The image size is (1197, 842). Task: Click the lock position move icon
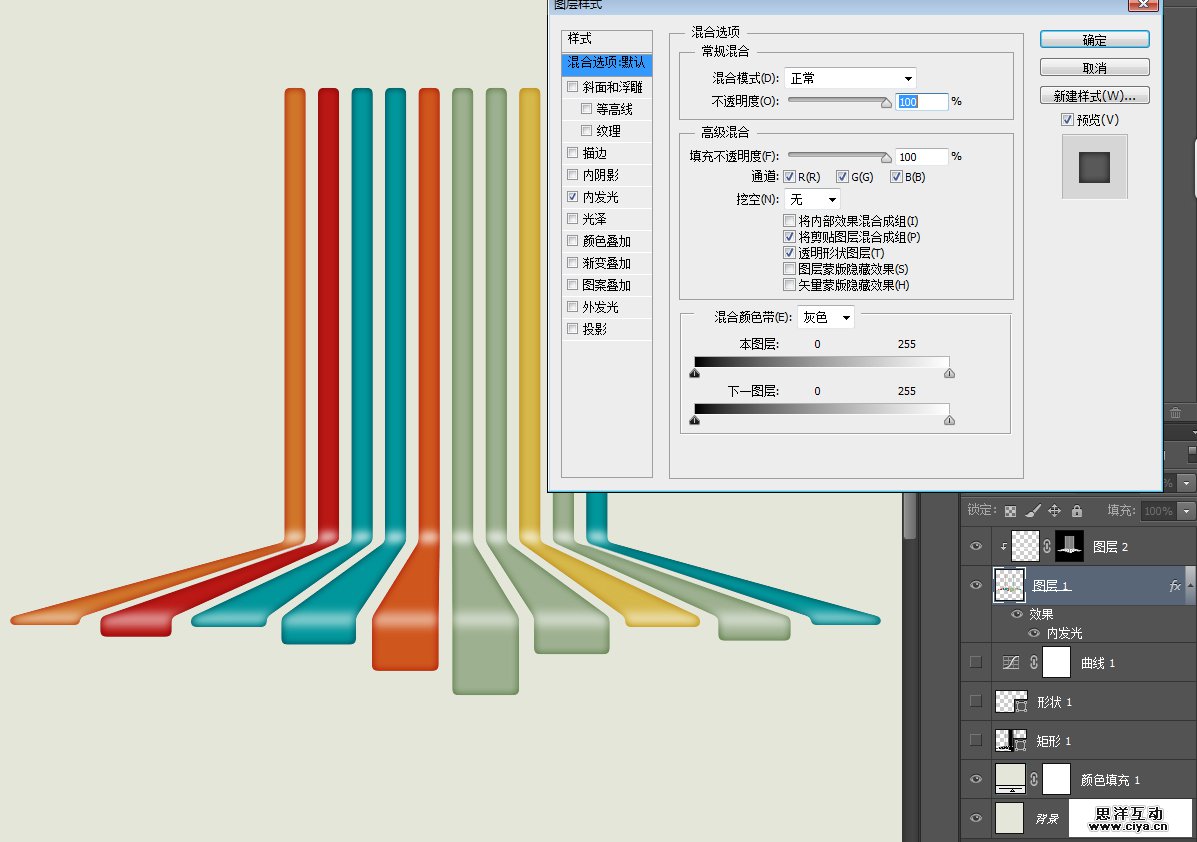coord(1055,510)
